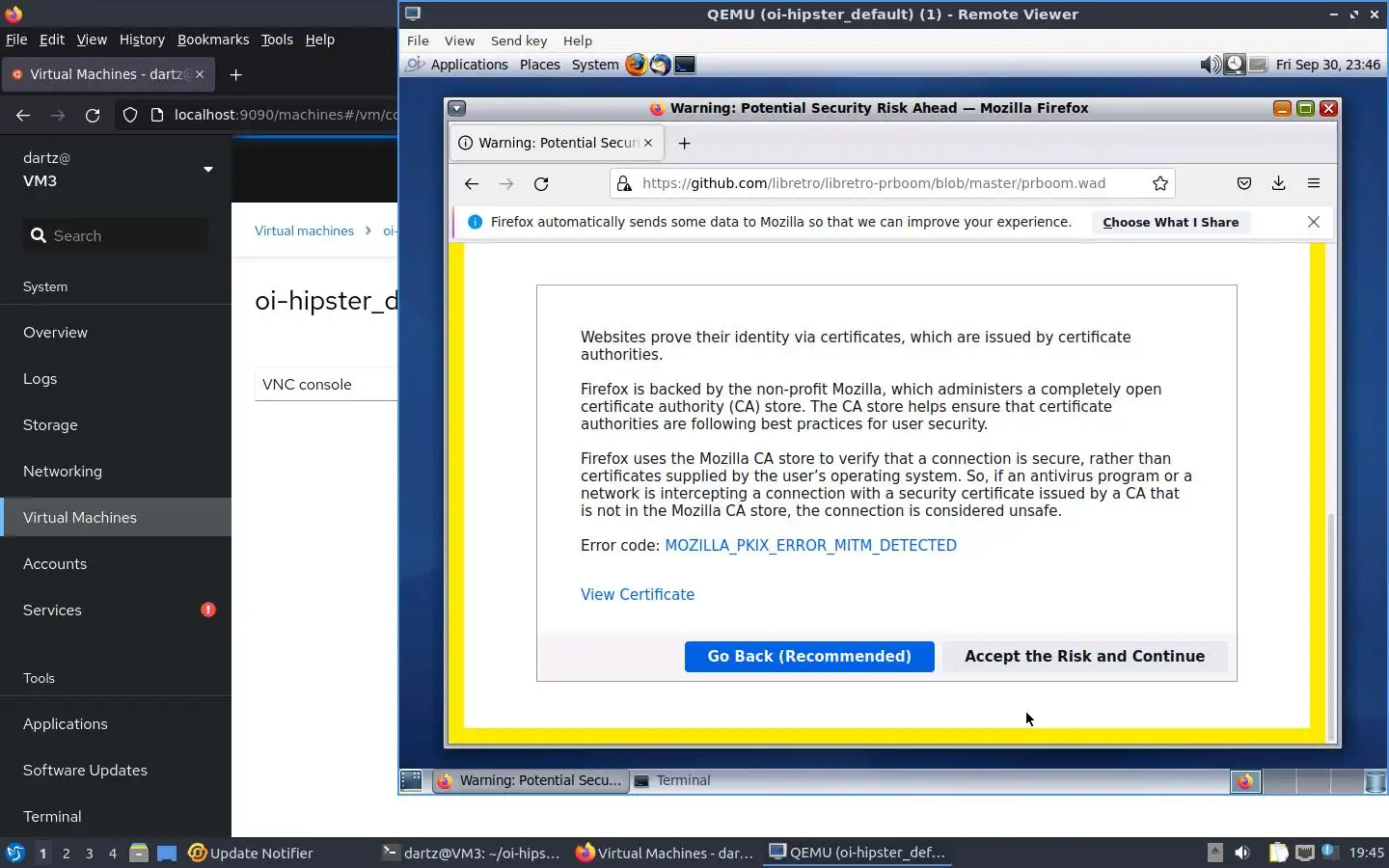Reload the github page in guest Firefox
The width and height of the screenshot is (1389, 868).
coord(541,183)
